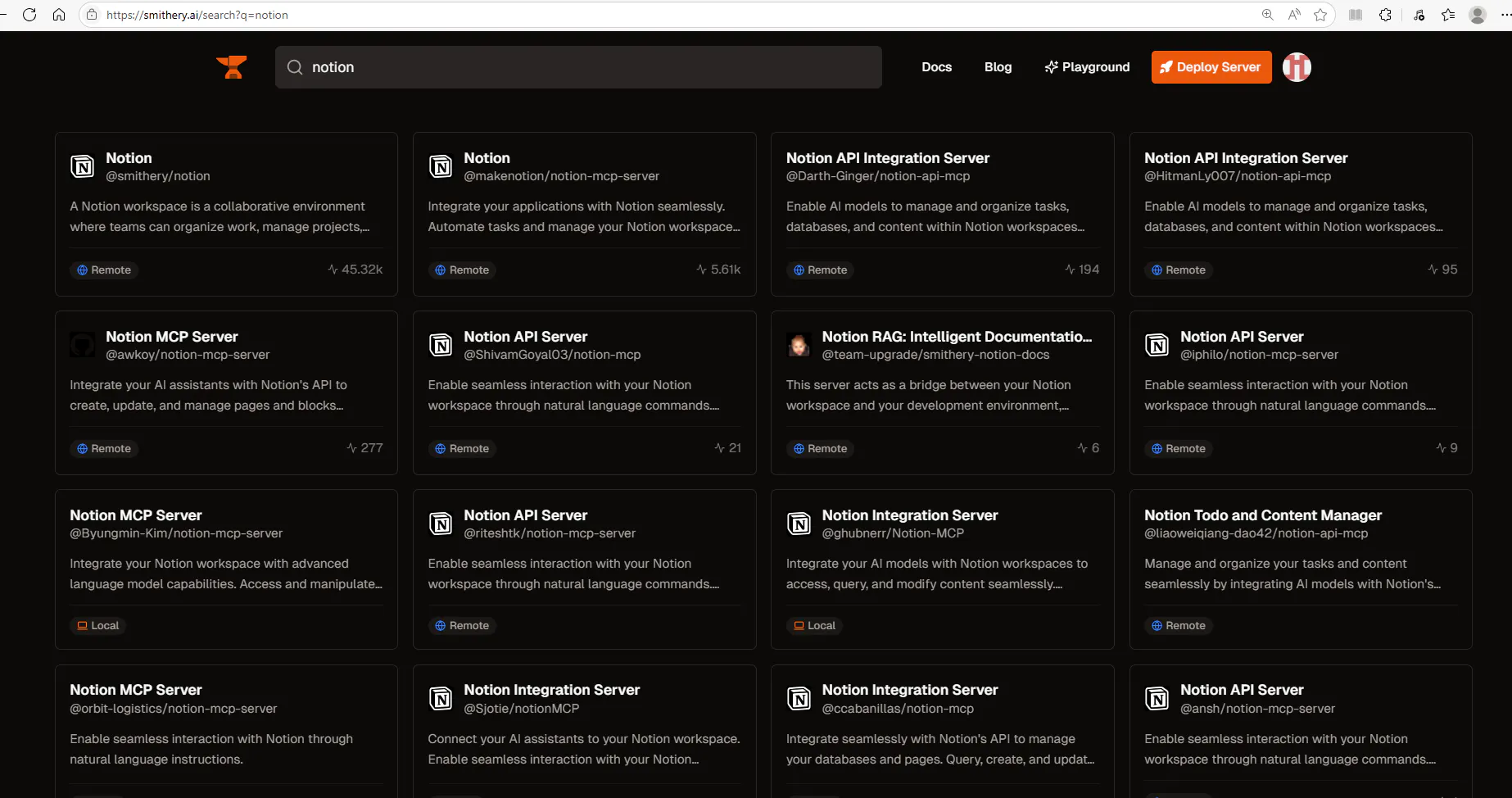Click the 45.32k usage count
The width and height of the screenshot is (1512, 798).
pos(355,270)
